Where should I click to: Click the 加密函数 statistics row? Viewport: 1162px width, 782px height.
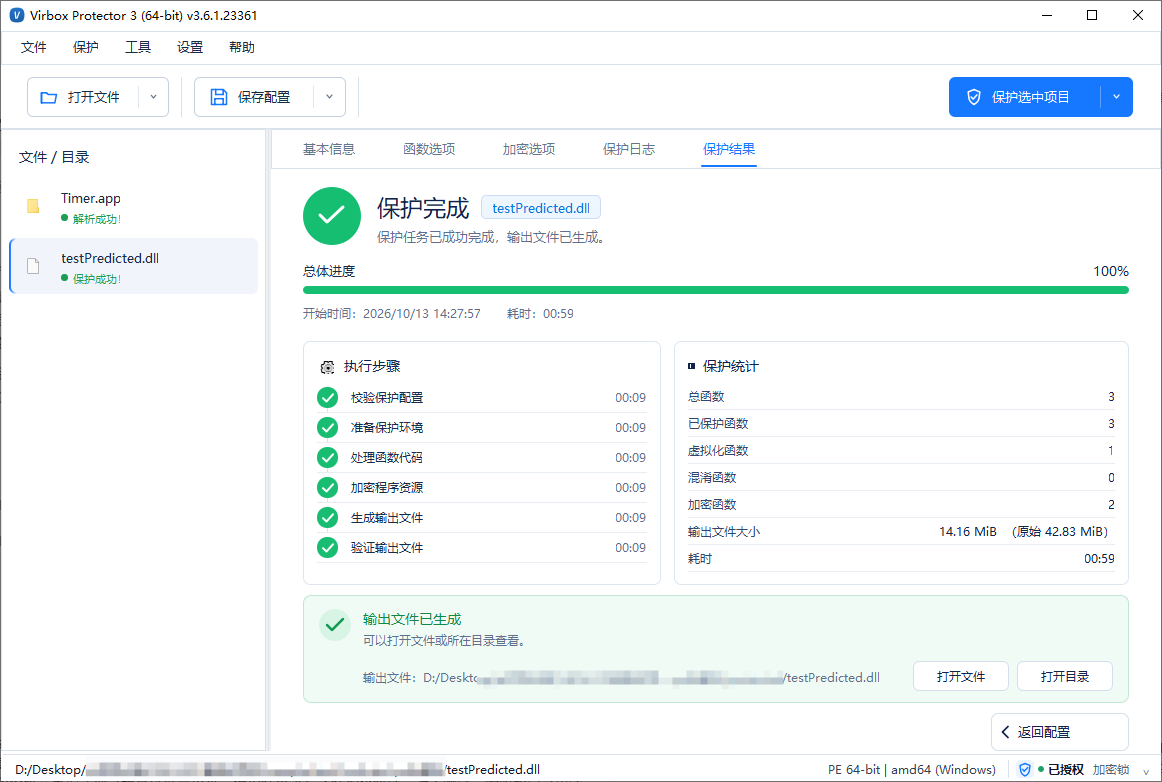(901, 505)
